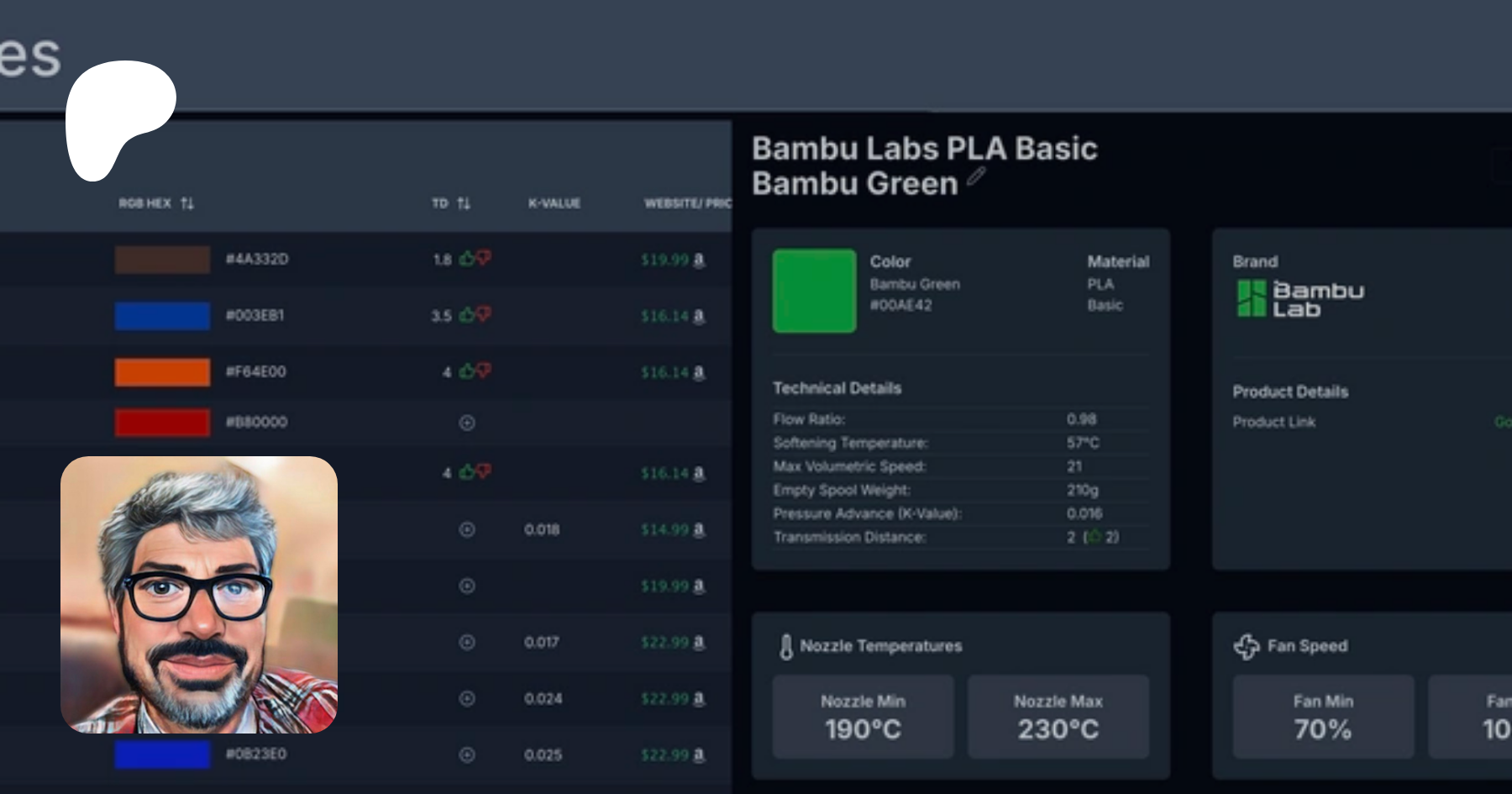Click the add TD icon for #B80000
The image size is (1512, 794).
[467, 423]
